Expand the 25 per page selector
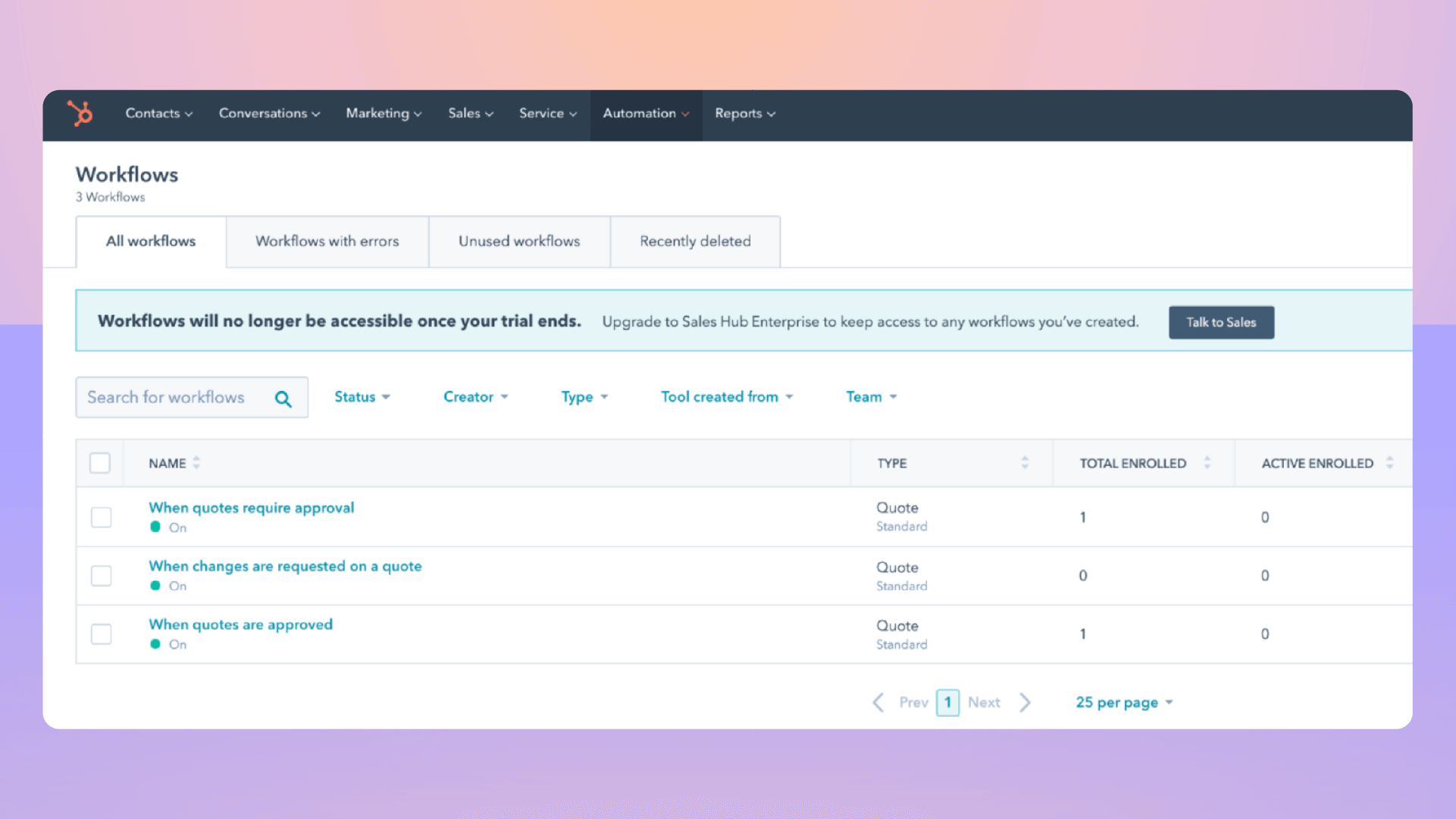 (x=1124, y=702)
